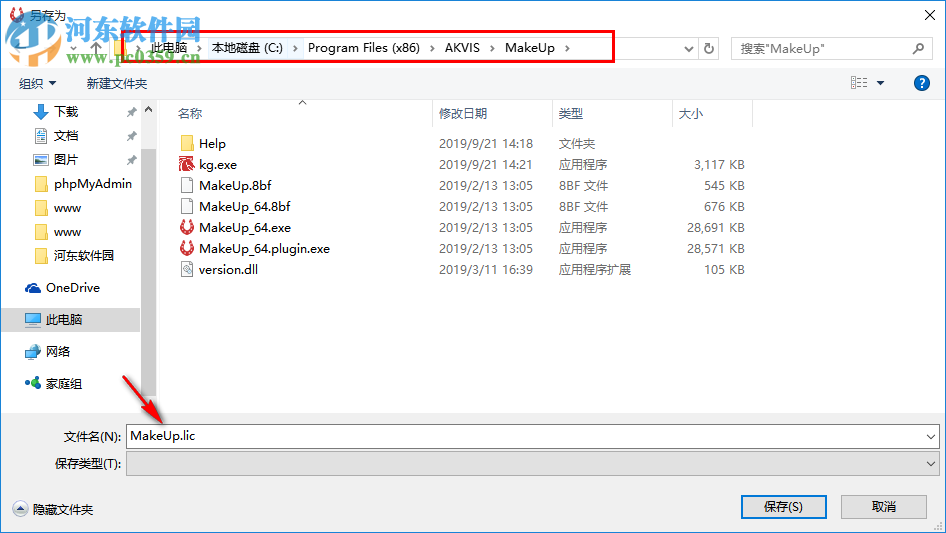Viewport: 946px width, 533px height.
Task: Open the 保存类型 dropdown
Action: [532, 464]
